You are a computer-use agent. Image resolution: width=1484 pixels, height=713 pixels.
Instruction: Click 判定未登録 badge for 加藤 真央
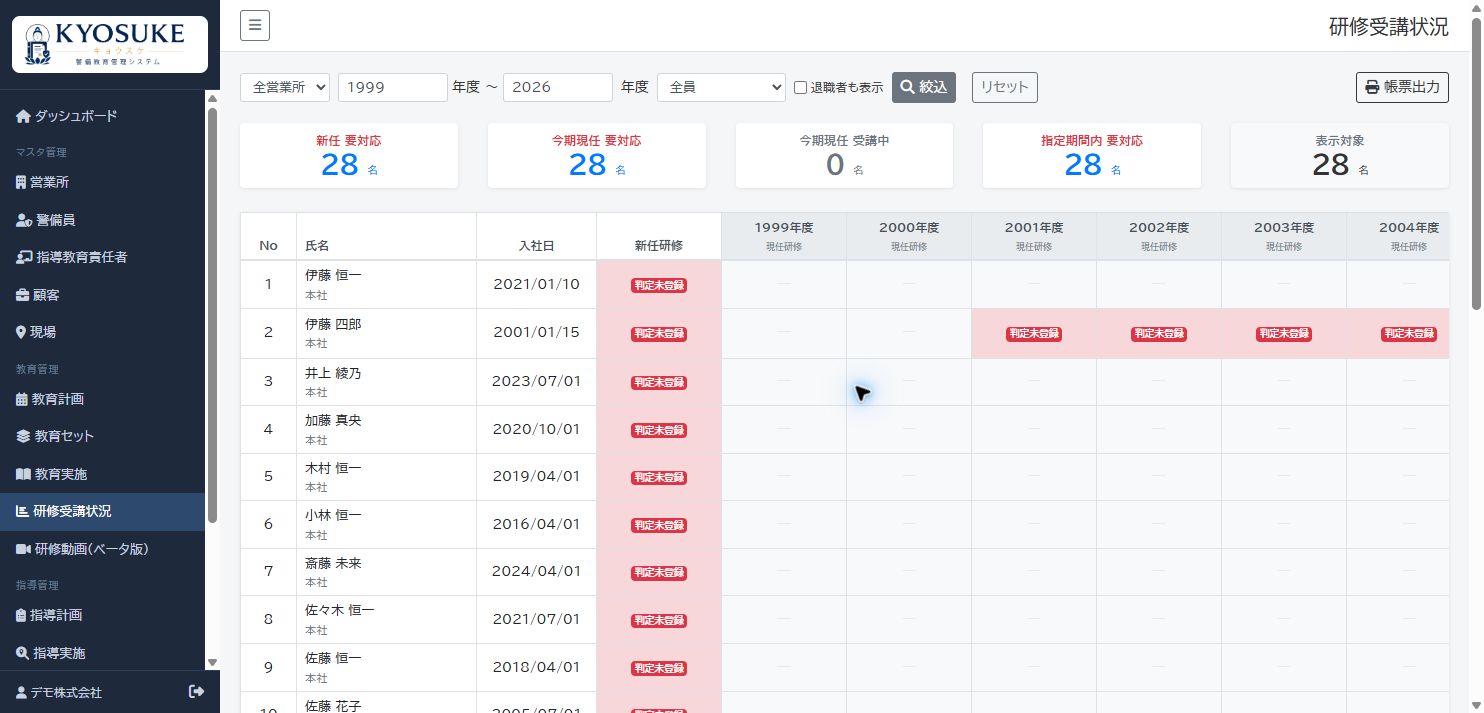pos(659,430)
